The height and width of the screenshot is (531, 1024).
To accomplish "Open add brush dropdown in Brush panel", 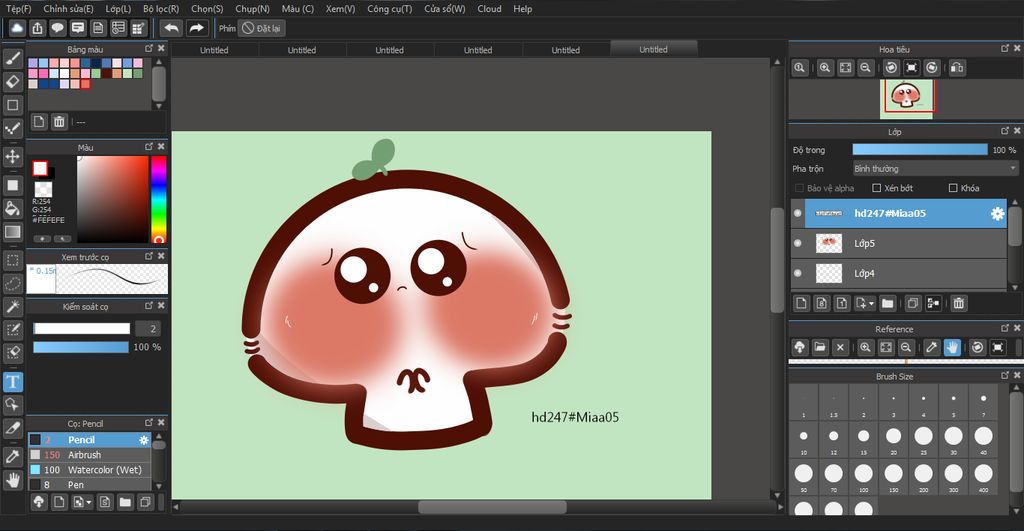I will [x=89, y=502].
